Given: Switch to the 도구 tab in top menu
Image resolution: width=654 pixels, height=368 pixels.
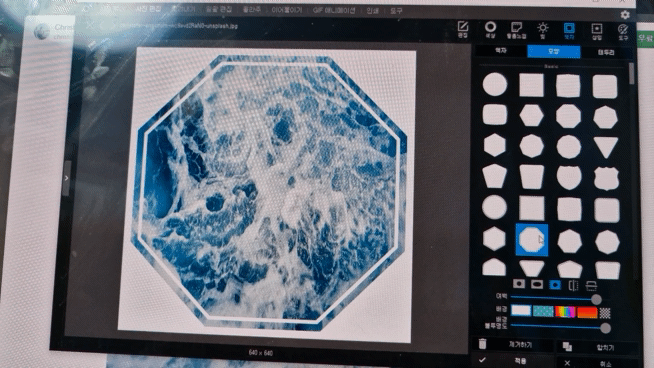Looking at the screenshot, I should coord(396,11).
